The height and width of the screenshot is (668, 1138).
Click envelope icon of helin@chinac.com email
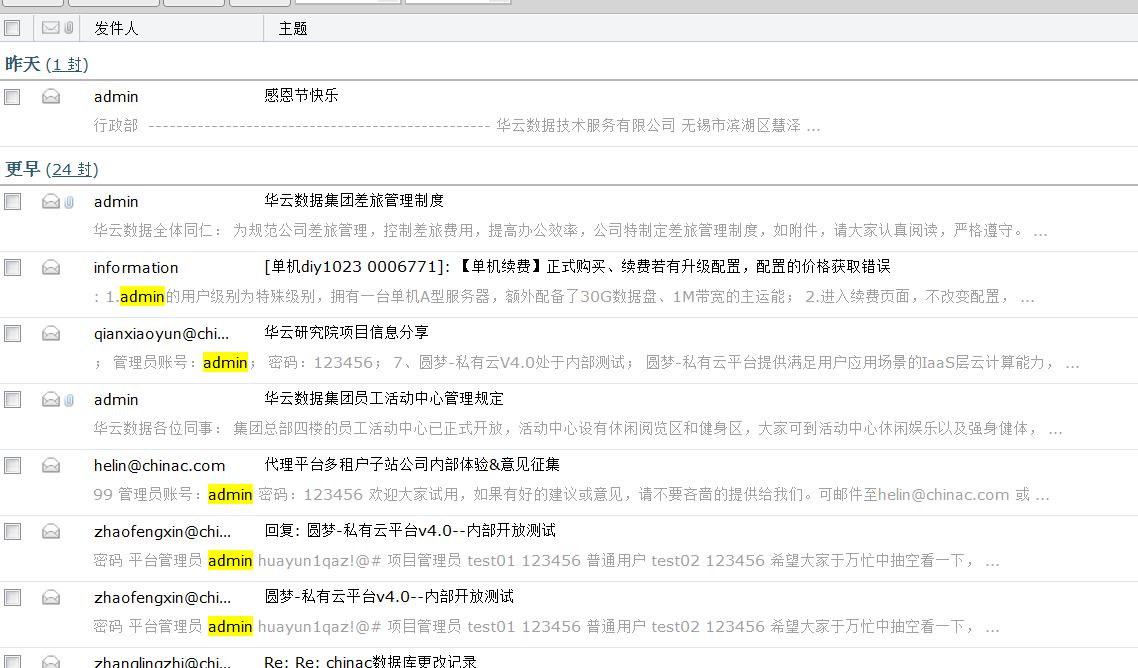[51, 465]
